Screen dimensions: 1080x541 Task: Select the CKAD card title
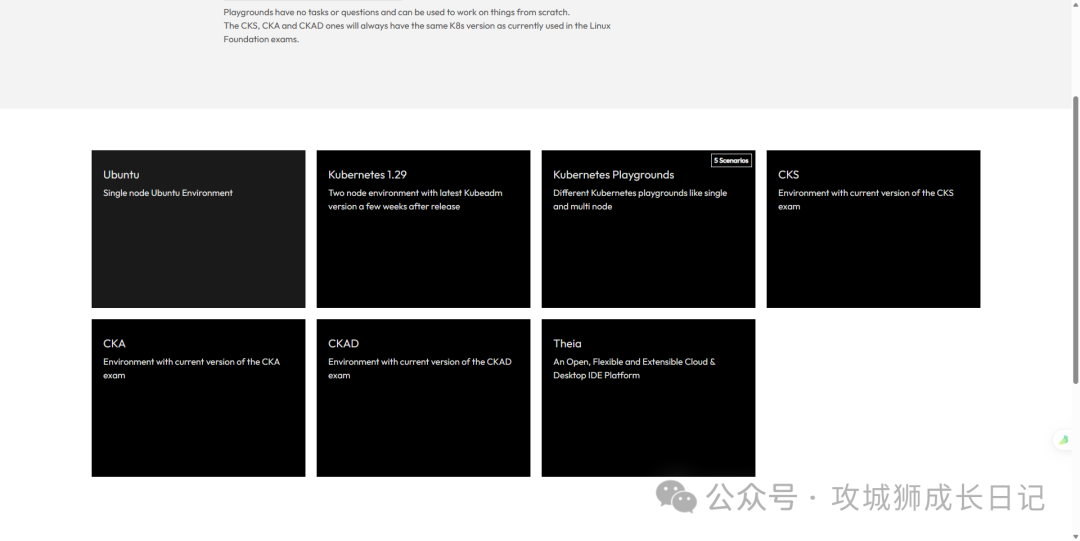click(343, 343)
